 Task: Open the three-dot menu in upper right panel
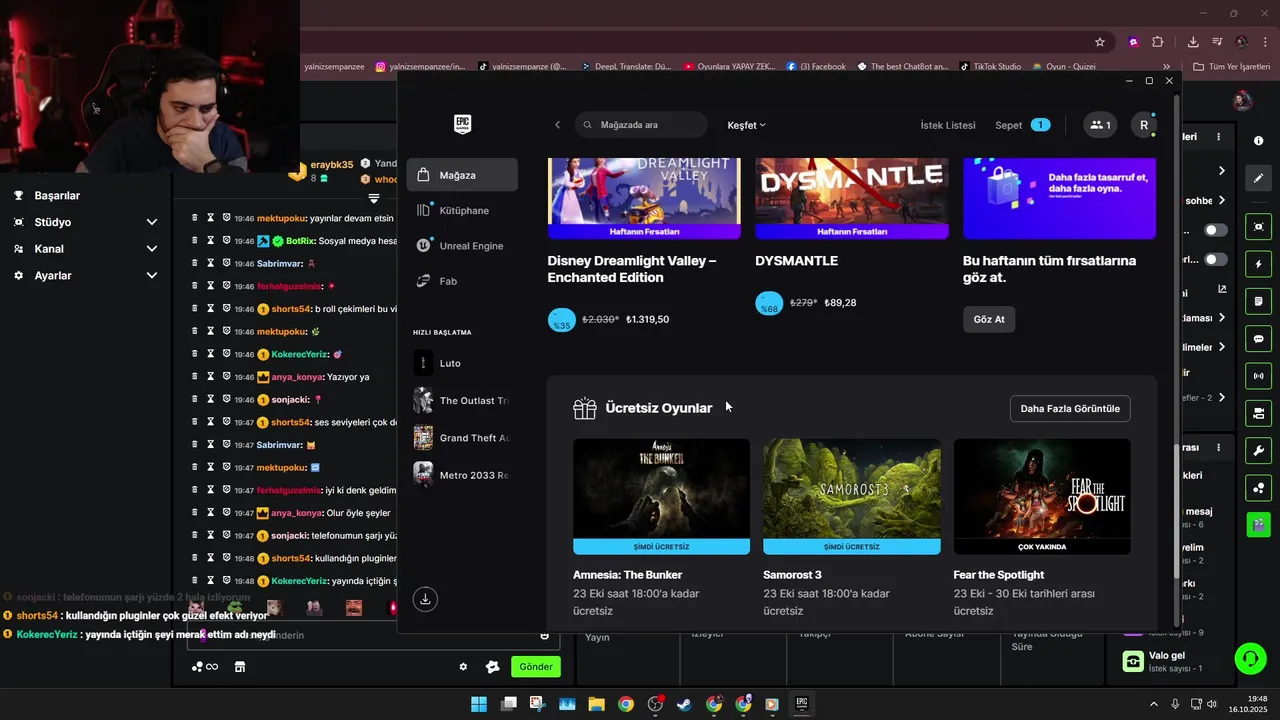1218,136
